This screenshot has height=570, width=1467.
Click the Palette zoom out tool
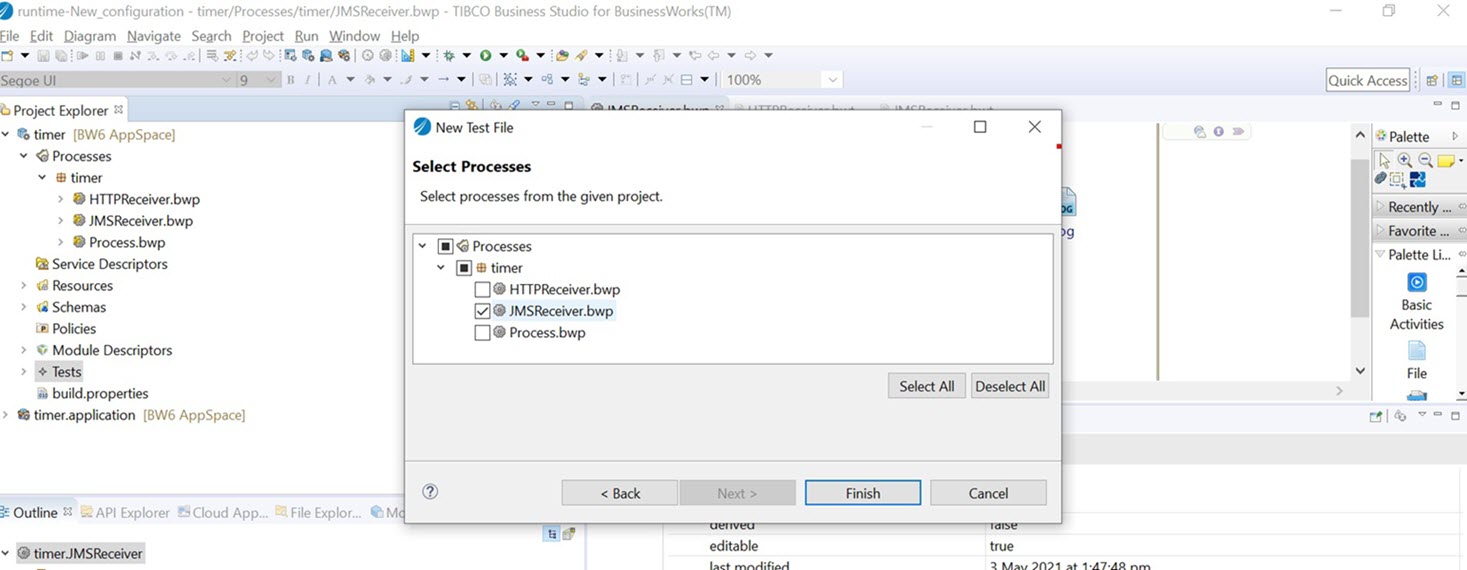(1425, 160)
